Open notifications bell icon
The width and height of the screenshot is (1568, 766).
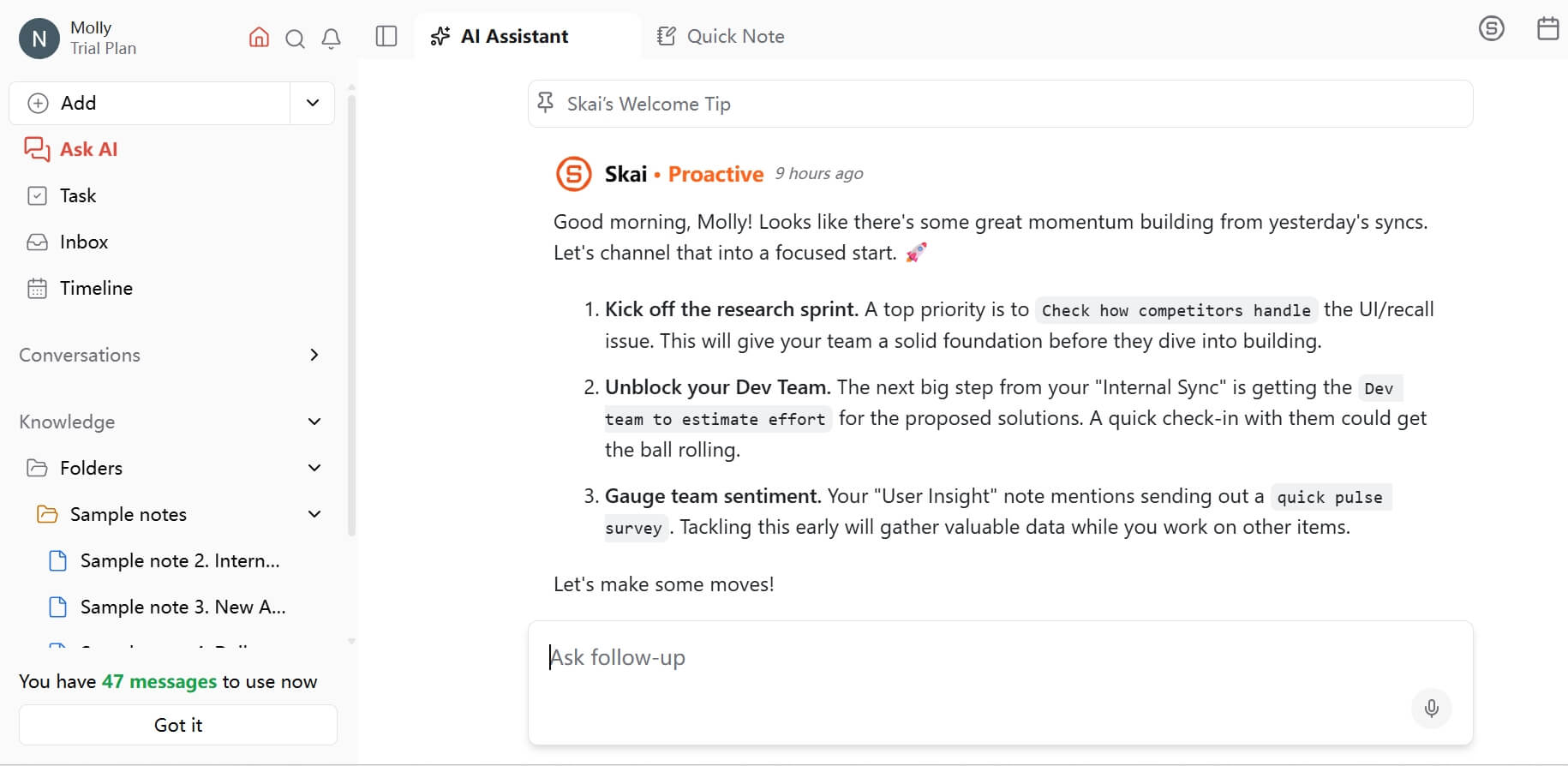pyautogui.click(x=331, y=39)
